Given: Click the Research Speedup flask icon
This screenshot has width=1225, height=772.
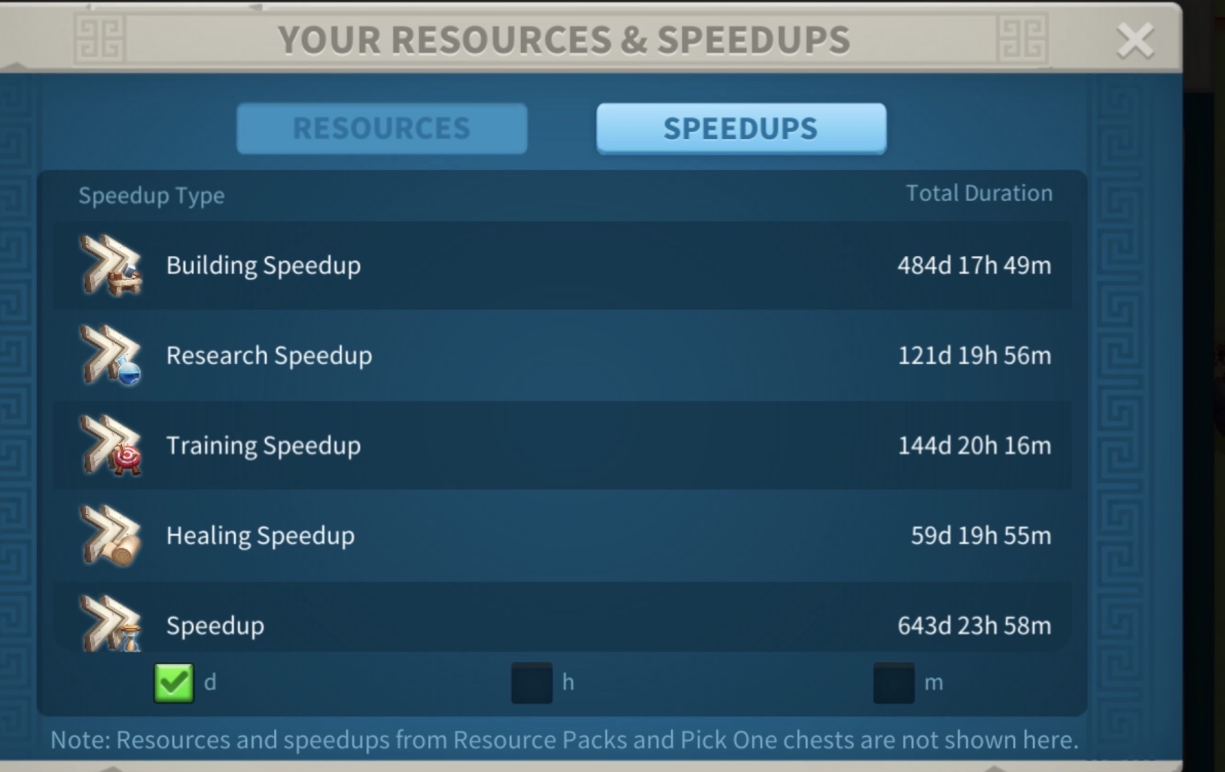Looking at the screenshot, I should tap(111, 356).
